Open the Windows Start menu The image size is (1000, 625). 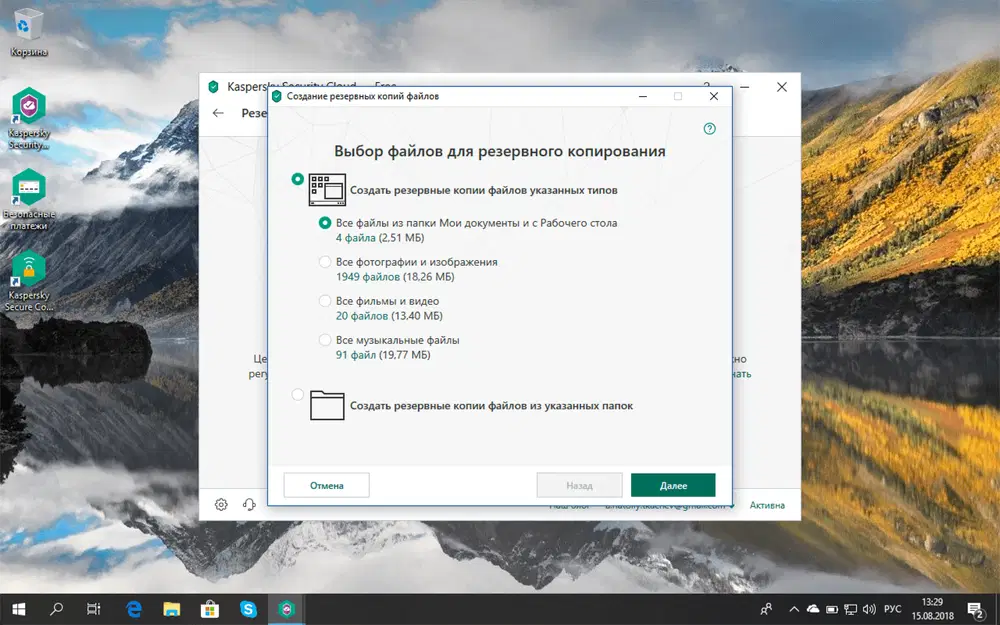tap(16, 608)
